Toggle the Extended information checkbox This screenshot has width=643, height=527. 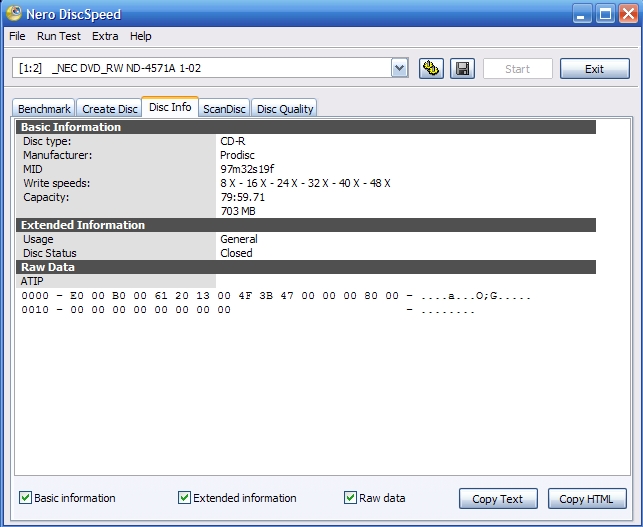tap(184, 498)
